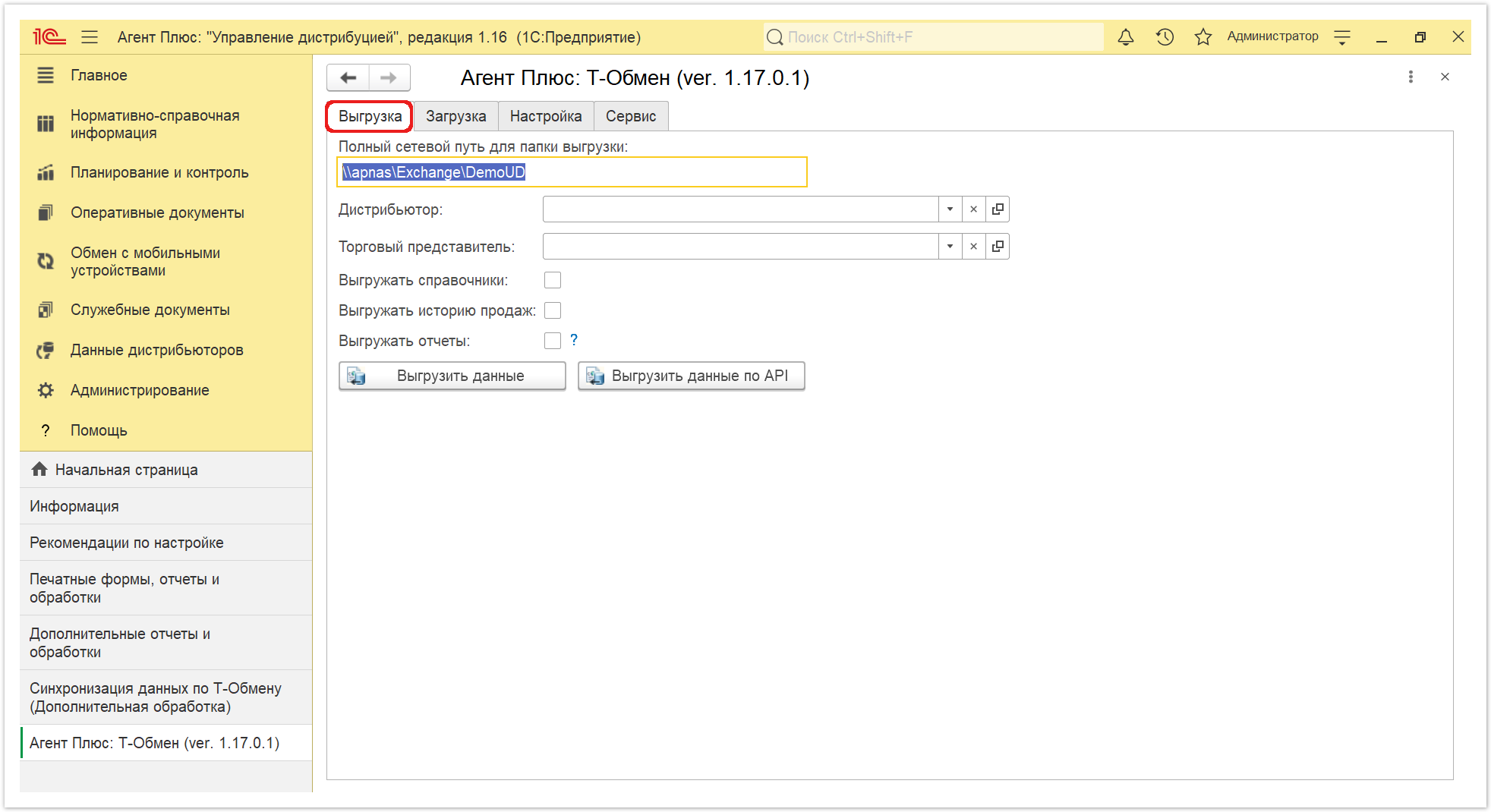This screenshot has height=812, width=1491.
Task: Click the Данные дистрибьюторов icon
Action: point(46,350)
